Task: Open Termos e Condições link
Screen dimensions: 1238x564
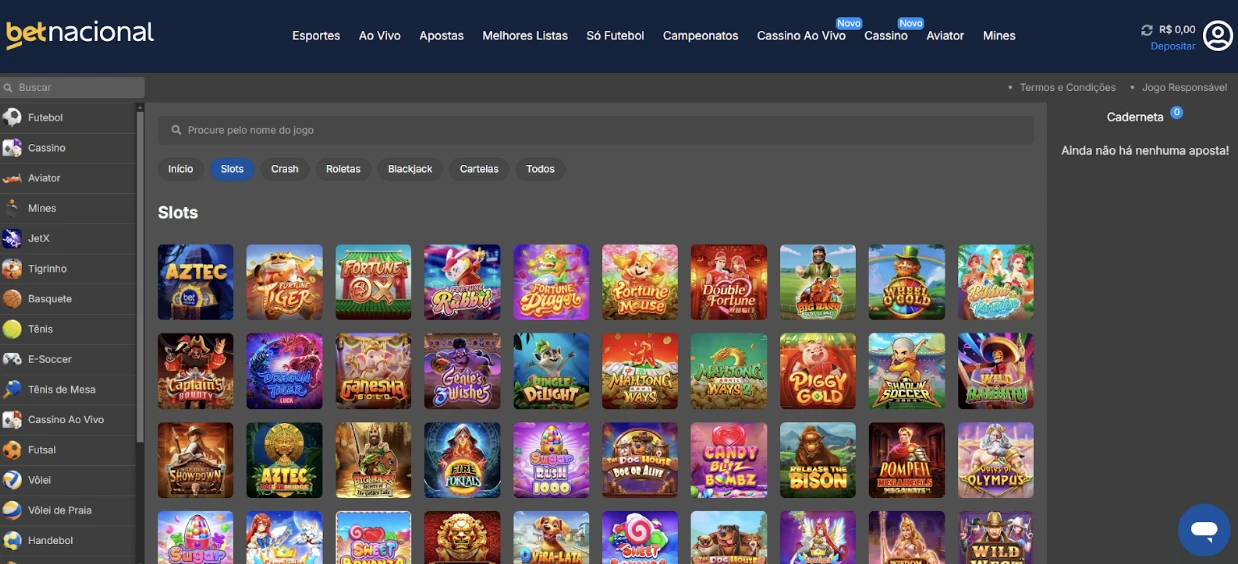Action: (1067, 88)
